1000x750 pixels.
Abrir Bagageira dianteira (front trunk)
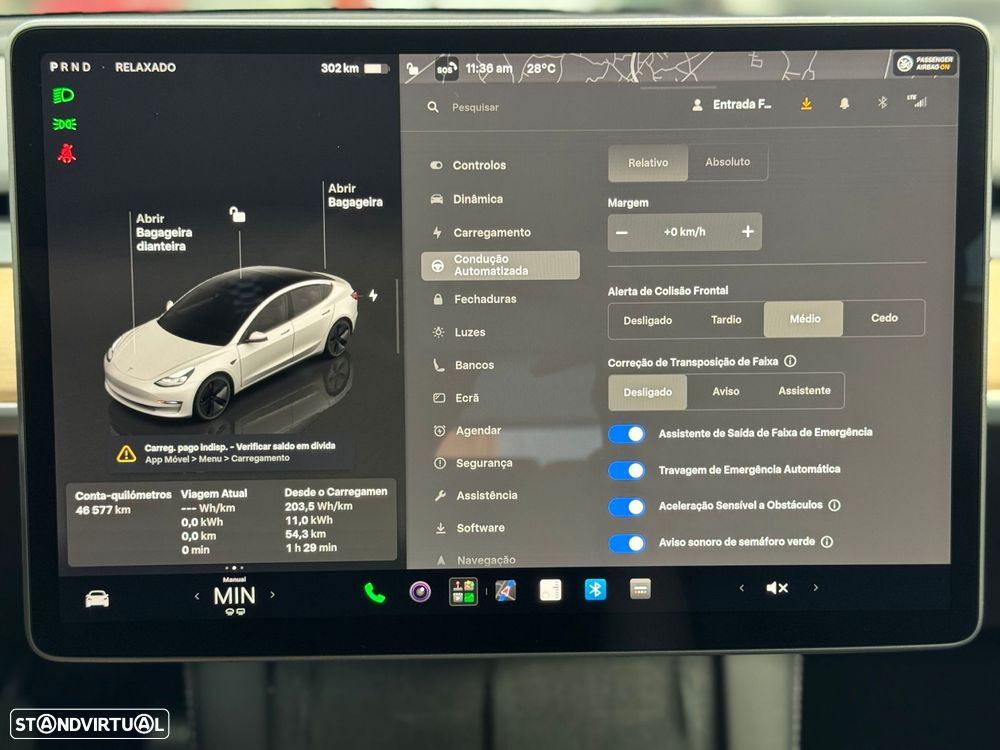[164, 233]
